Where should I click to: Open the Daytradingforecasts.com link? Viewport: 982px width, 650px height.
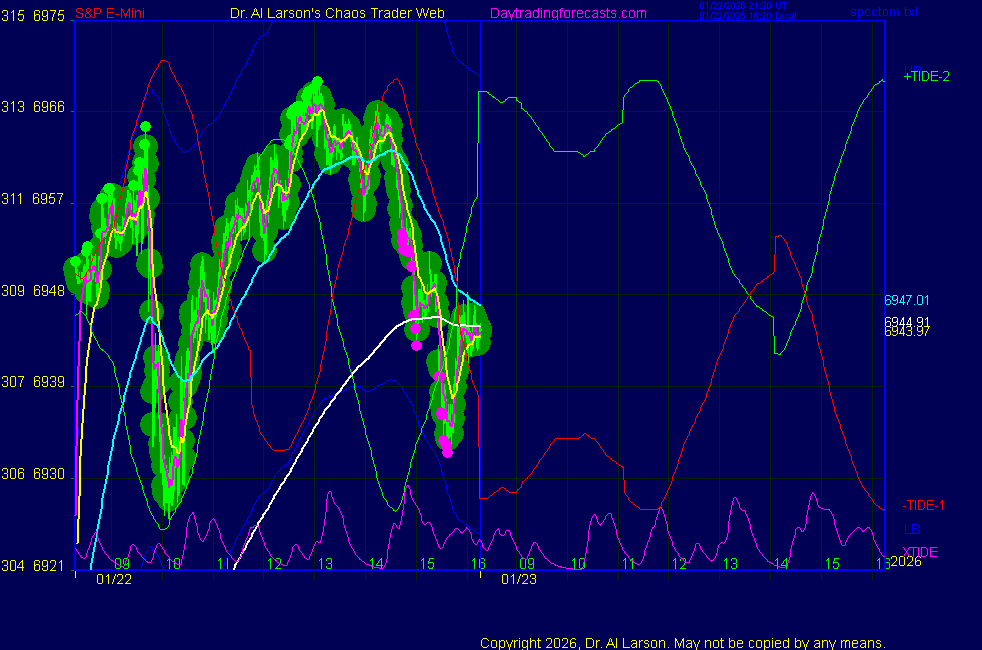[567, 13]
